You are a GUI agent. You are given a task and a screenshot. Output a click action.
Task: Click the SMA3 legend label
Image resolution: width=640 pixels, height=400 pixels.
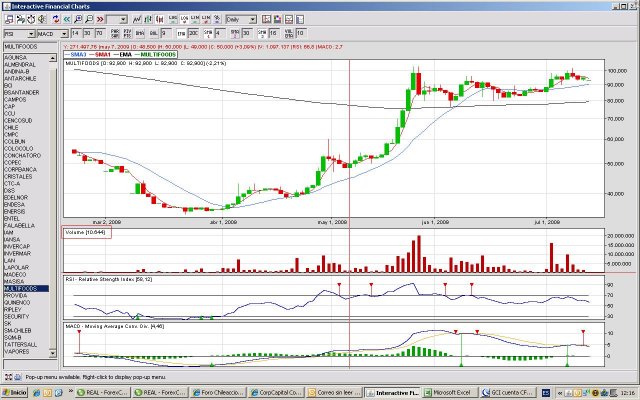coord(76,55)
